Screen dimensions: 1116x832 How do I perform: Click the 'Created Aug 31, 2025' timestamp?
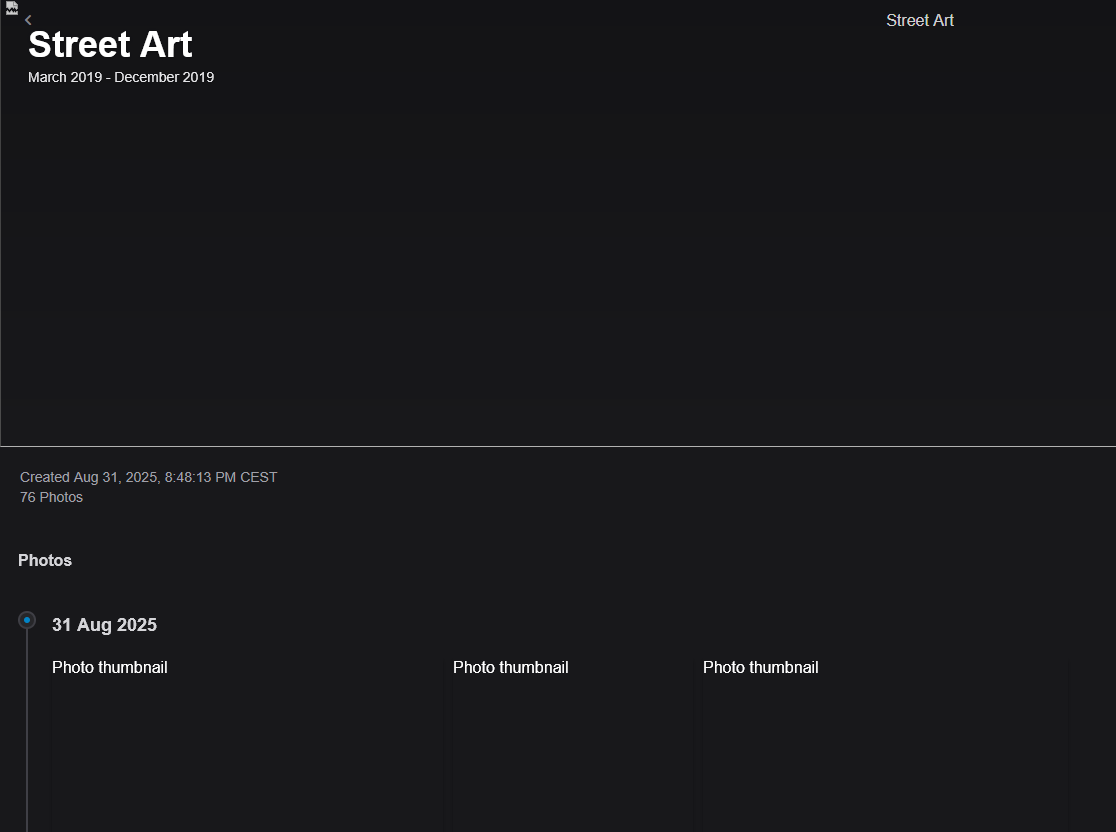(x=148, y=477)
